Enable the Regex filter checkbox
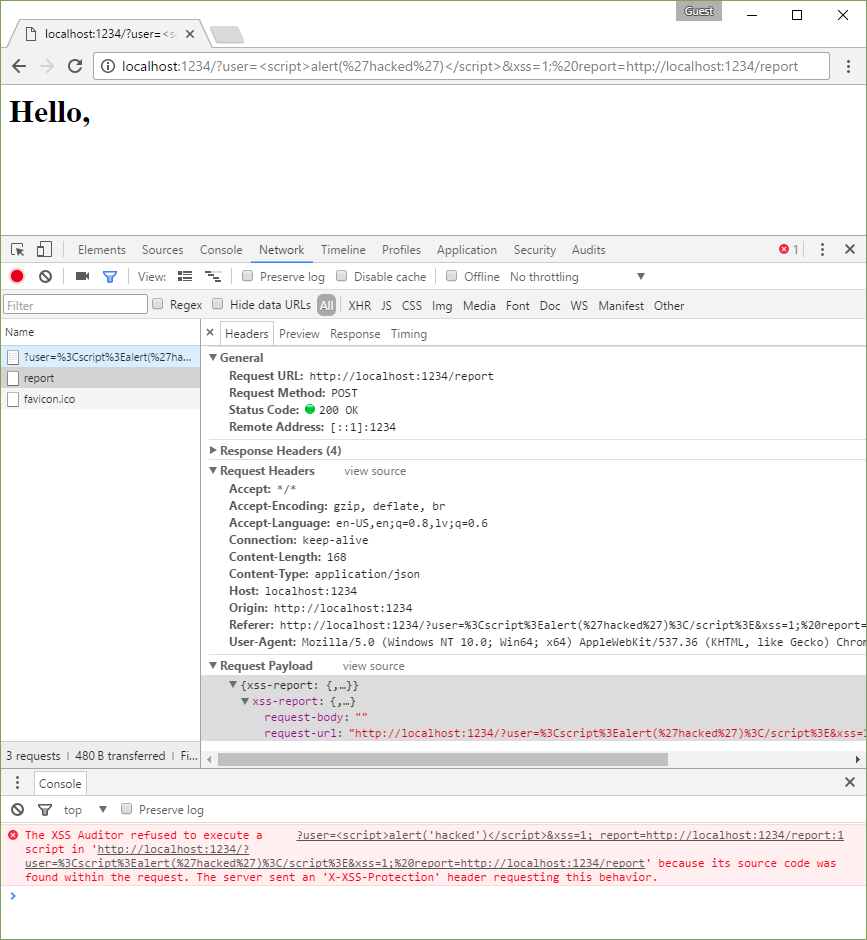Image resolution: width=867 pixels, height=940 pixels. (x=158, y=304)
